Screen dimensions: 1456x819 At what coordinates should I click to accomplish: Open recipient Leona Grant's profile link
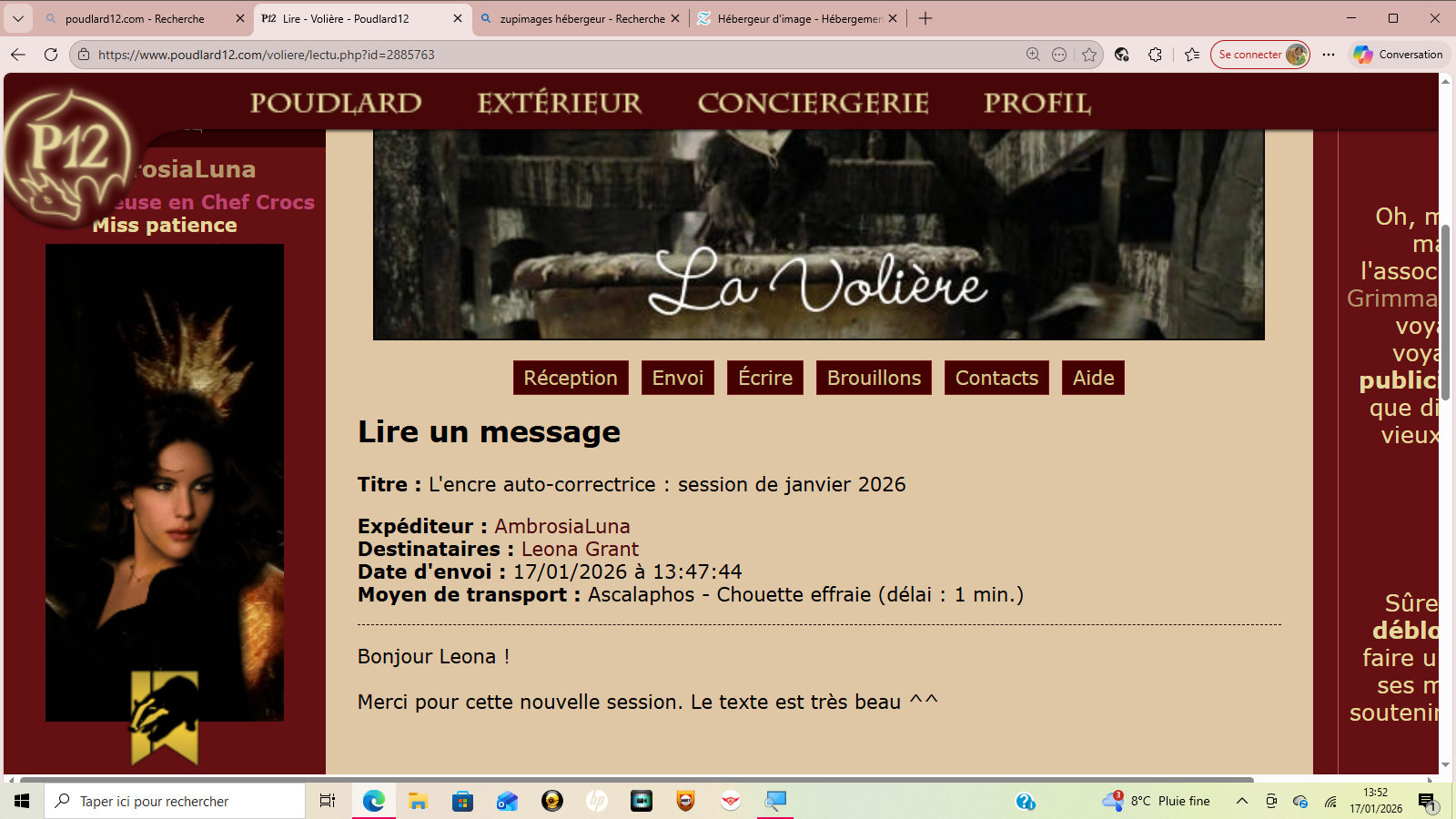pos(580,549)
